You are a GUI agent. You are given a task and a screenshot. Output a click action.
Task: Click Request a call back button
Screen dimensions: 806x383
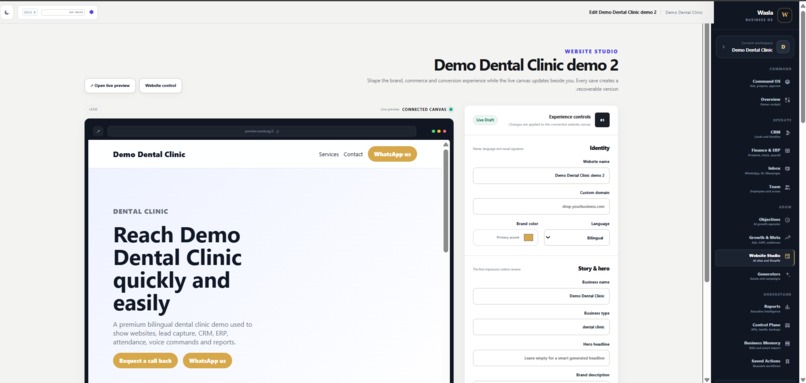pyautogui.click(x=145, y=361)
